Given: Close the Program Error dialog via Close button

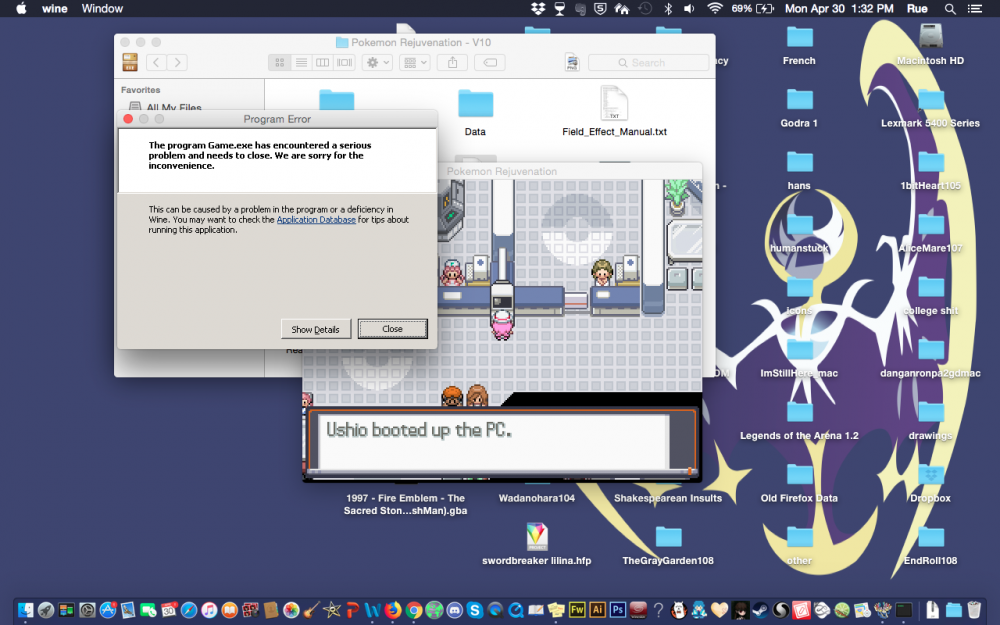Looking at the screenshot, I should pyautogui.click(x=392, y=329).
